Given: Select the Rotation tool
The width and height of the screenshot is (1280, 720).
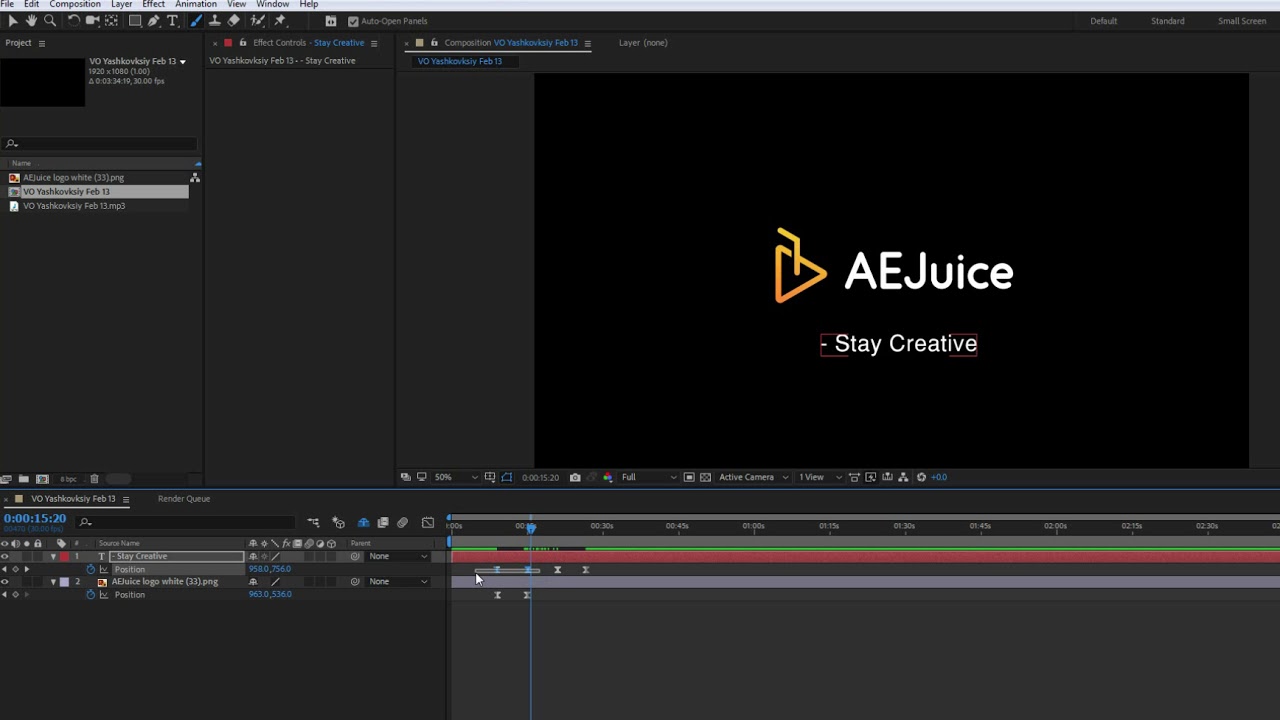Looking at the screenshot, I should click(x=74, y=20).
